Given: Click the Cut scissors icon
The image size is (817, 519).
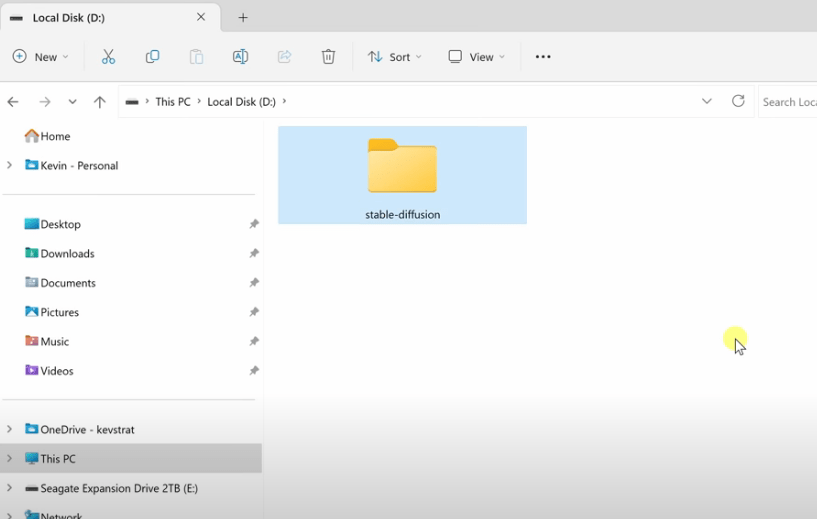Looking at the screenshot, I should point(108,57).
